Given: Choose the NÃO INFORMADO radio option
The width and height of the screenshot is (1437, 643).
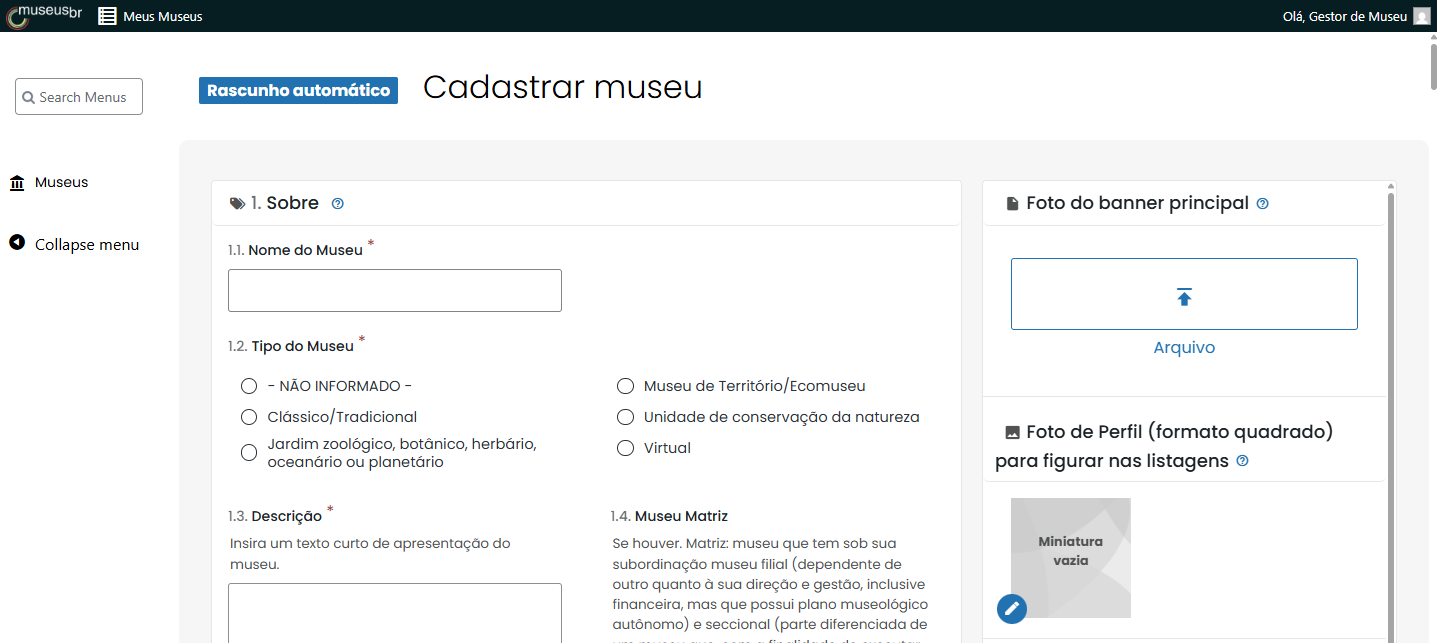Looking at the screenshot, I should [249, 386].
